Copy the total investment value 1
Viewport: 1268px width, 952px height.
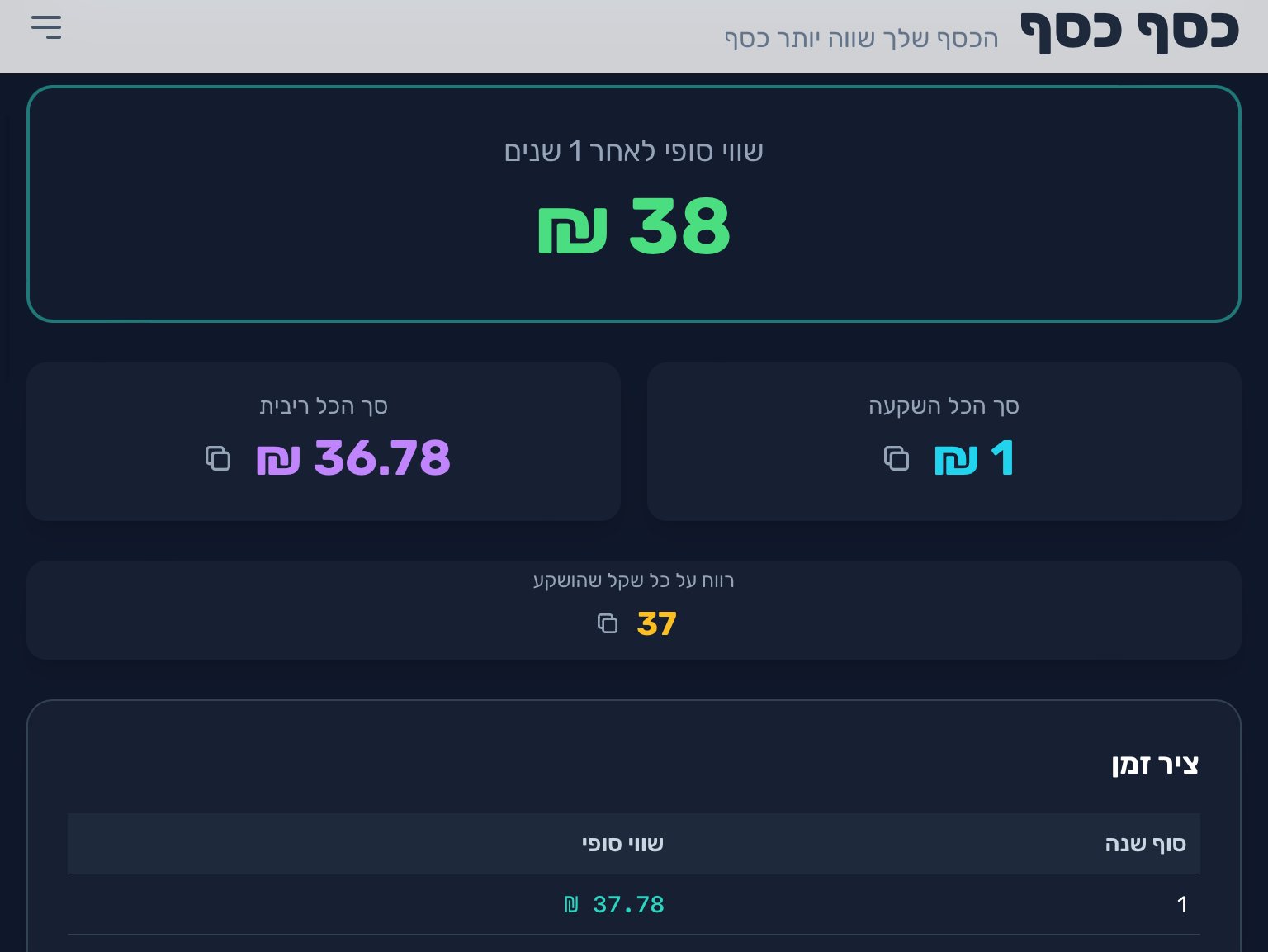[897, 458]
